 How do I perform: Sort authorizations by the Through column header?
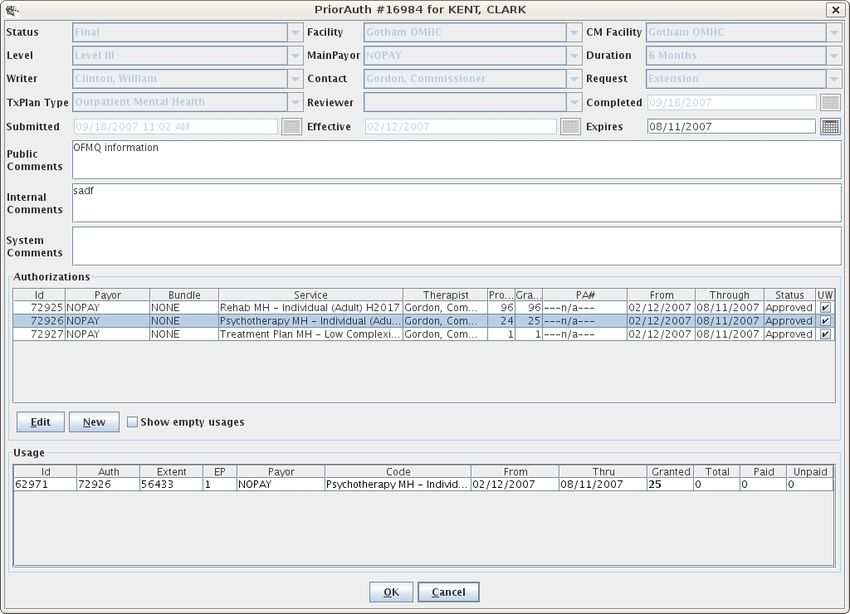[x=729, y=295]
